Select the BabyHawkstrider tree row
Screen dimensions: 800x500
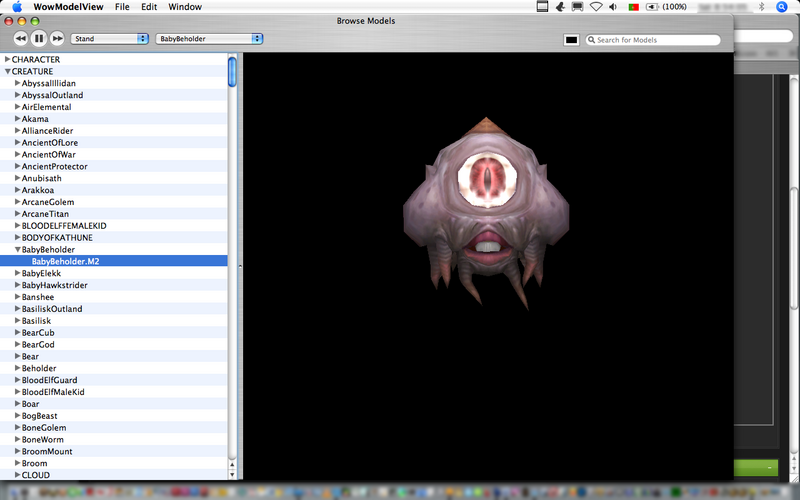pyautogui.click(x=114, y=285)
